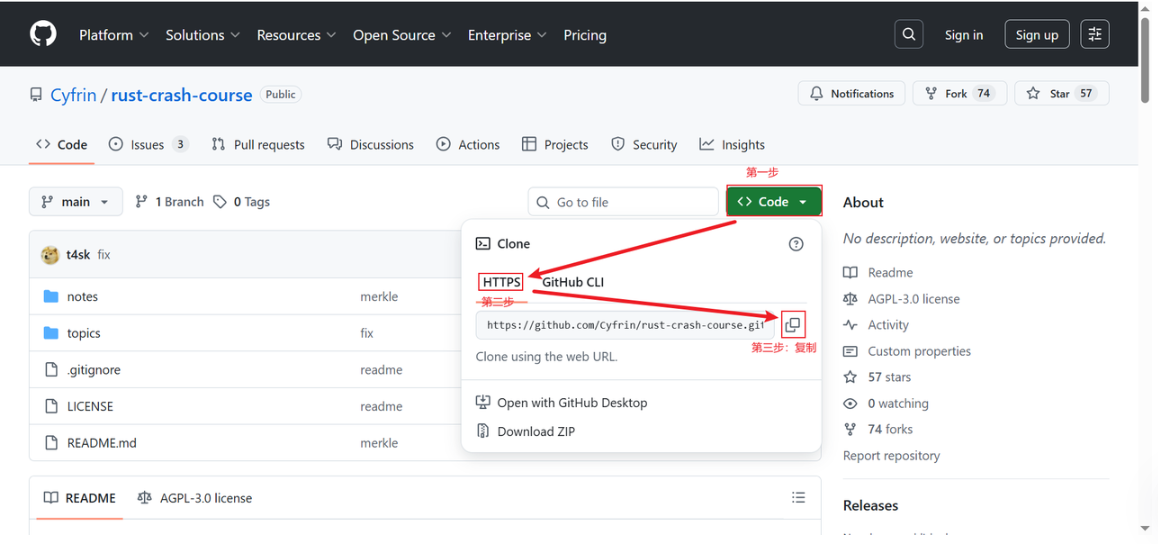Expand the Solutions menu

click(202, 35)
